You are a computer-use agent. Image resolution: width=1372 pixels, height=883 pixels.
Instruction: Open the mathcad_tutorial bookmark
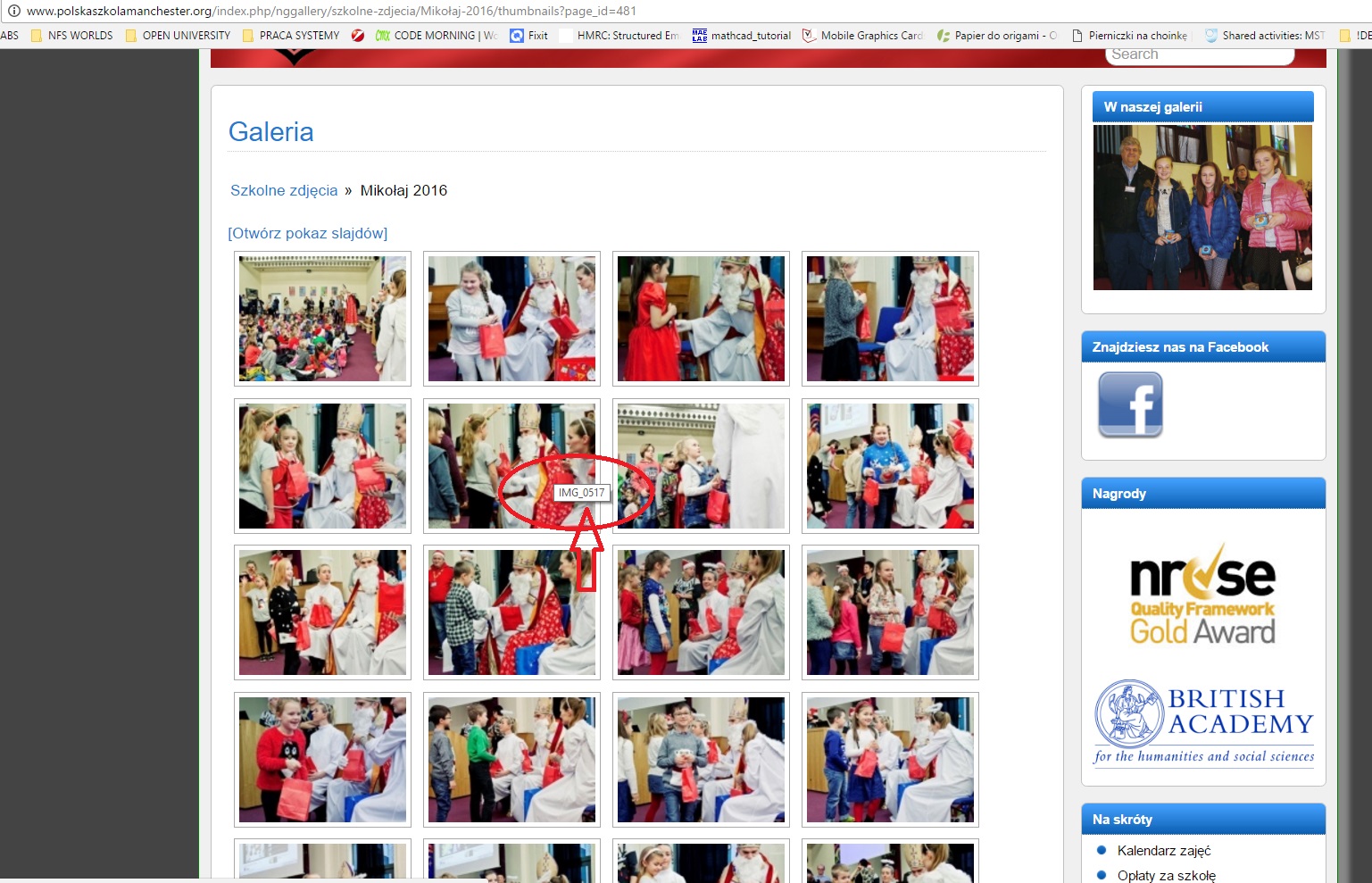click(x=742, y=36)
